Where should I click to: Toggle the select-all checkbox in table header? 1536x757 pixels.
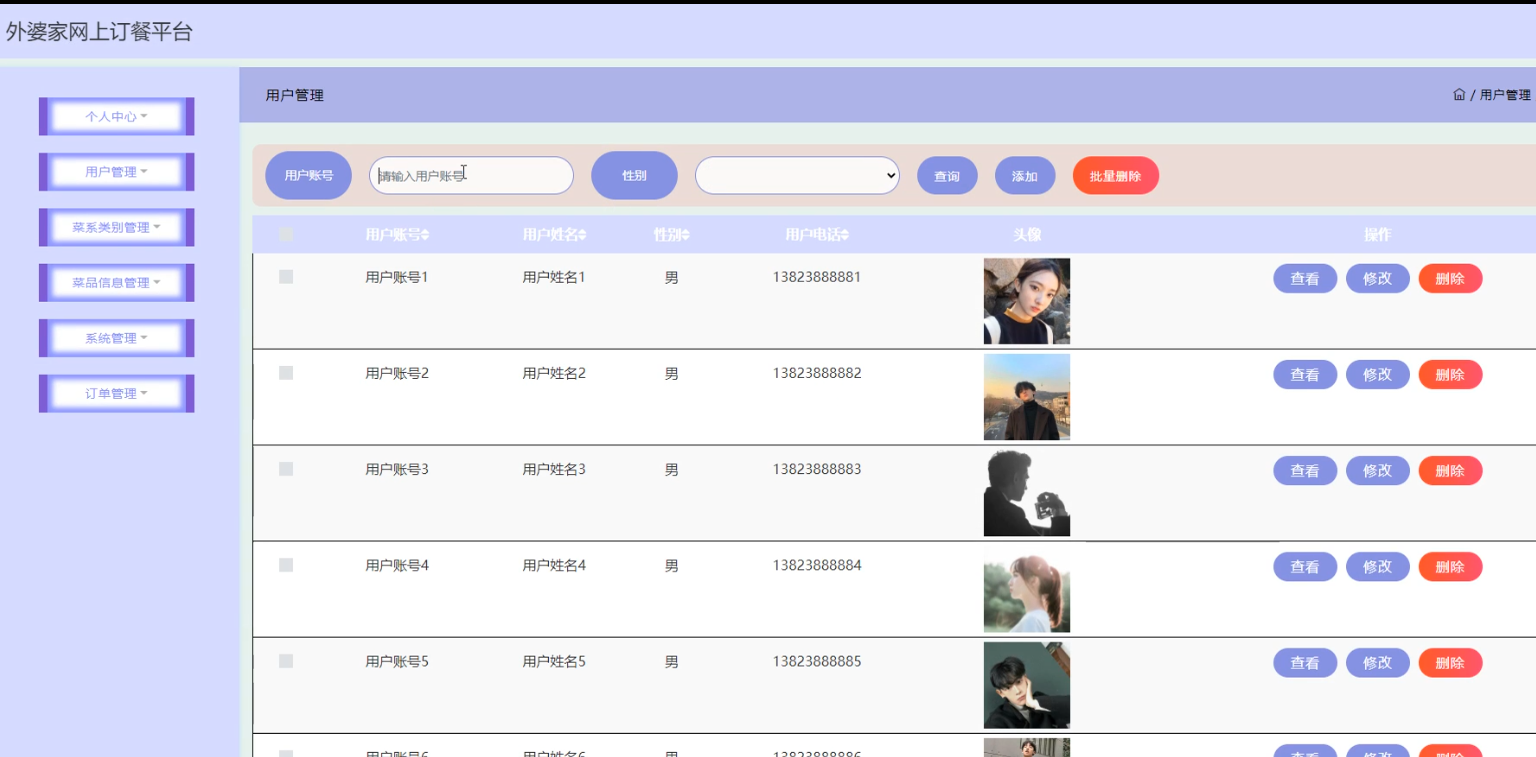pos(286,234)
